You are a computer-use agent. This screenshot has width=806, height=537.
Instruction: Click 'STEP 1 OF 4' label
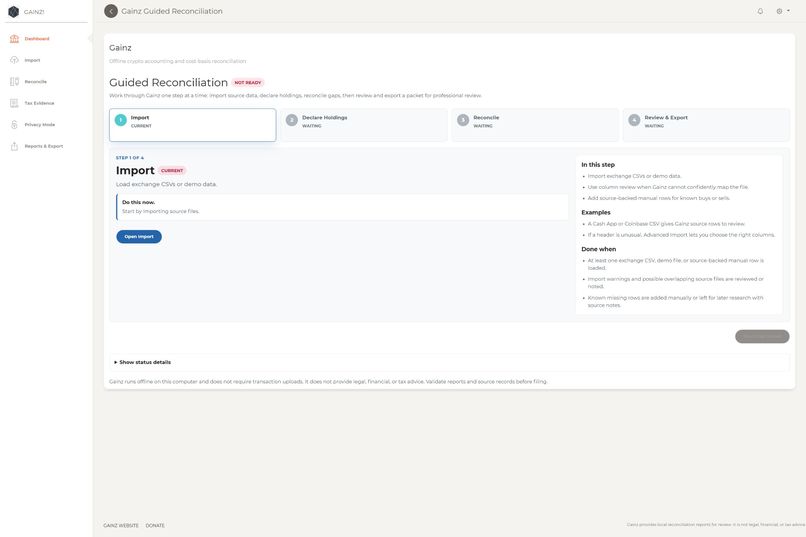(x=130, y=158)
